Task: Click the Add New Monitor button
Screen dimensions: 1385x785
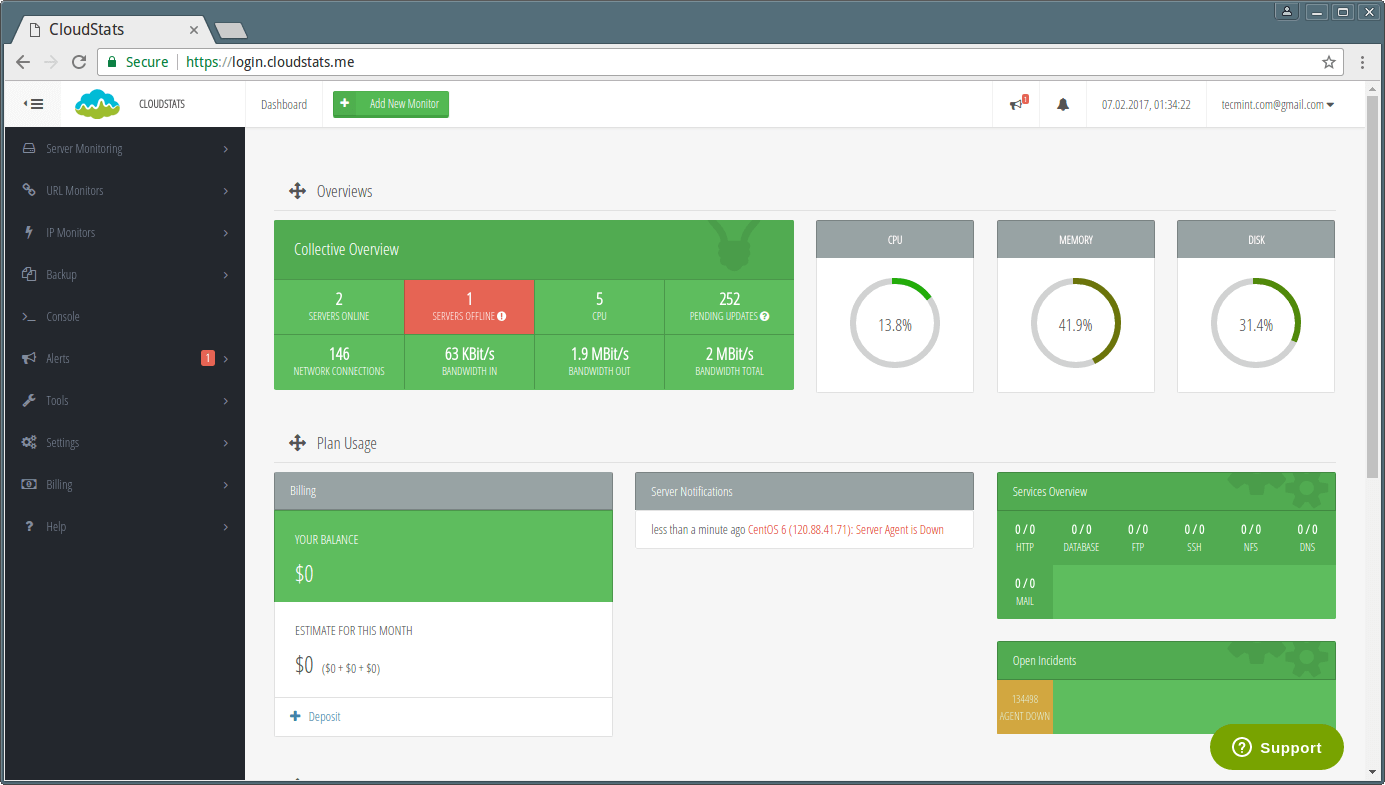Action: (x=390, y=104)
